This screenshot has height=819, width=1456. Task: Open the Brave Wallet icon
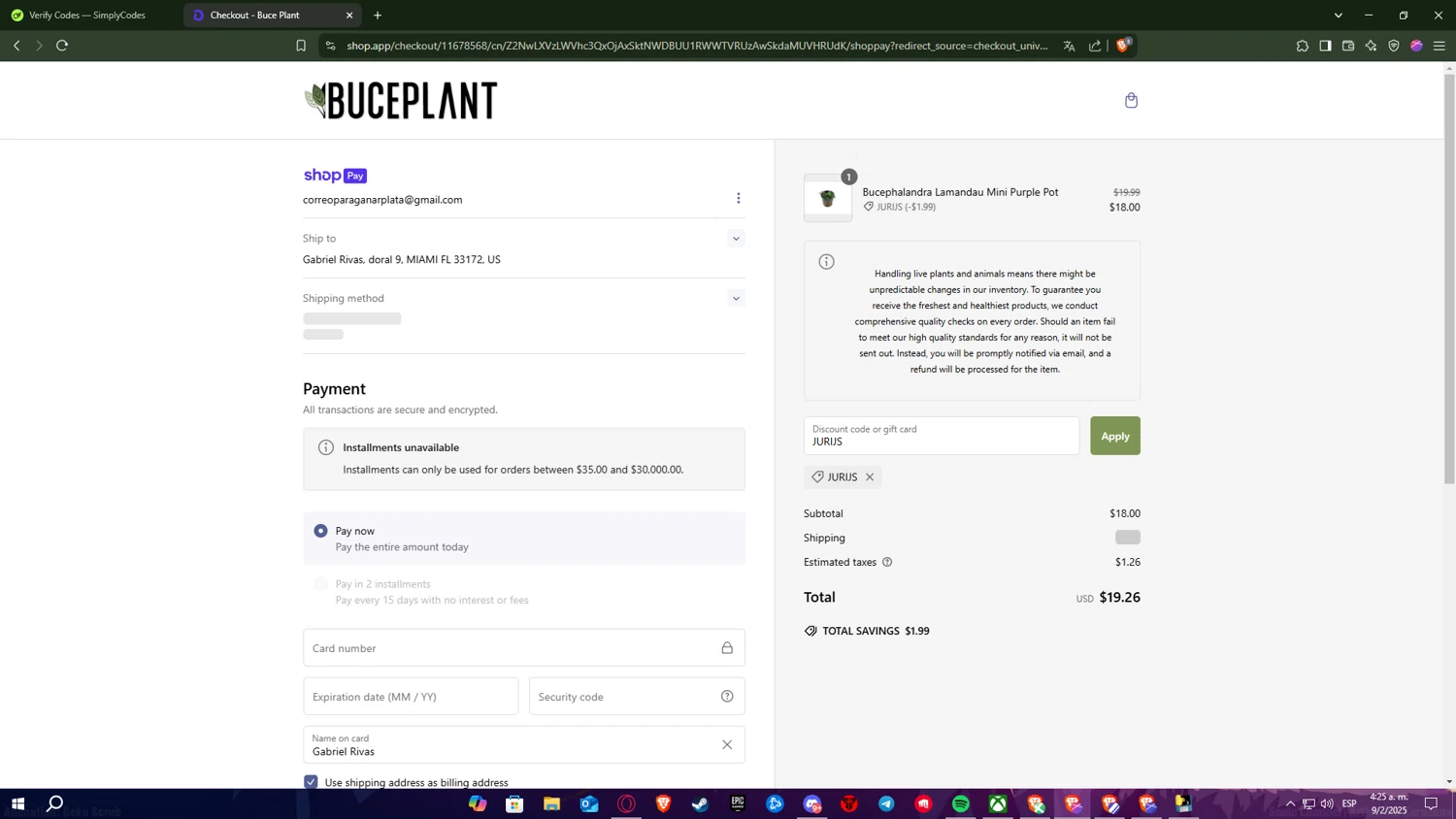click(1348, 46)
